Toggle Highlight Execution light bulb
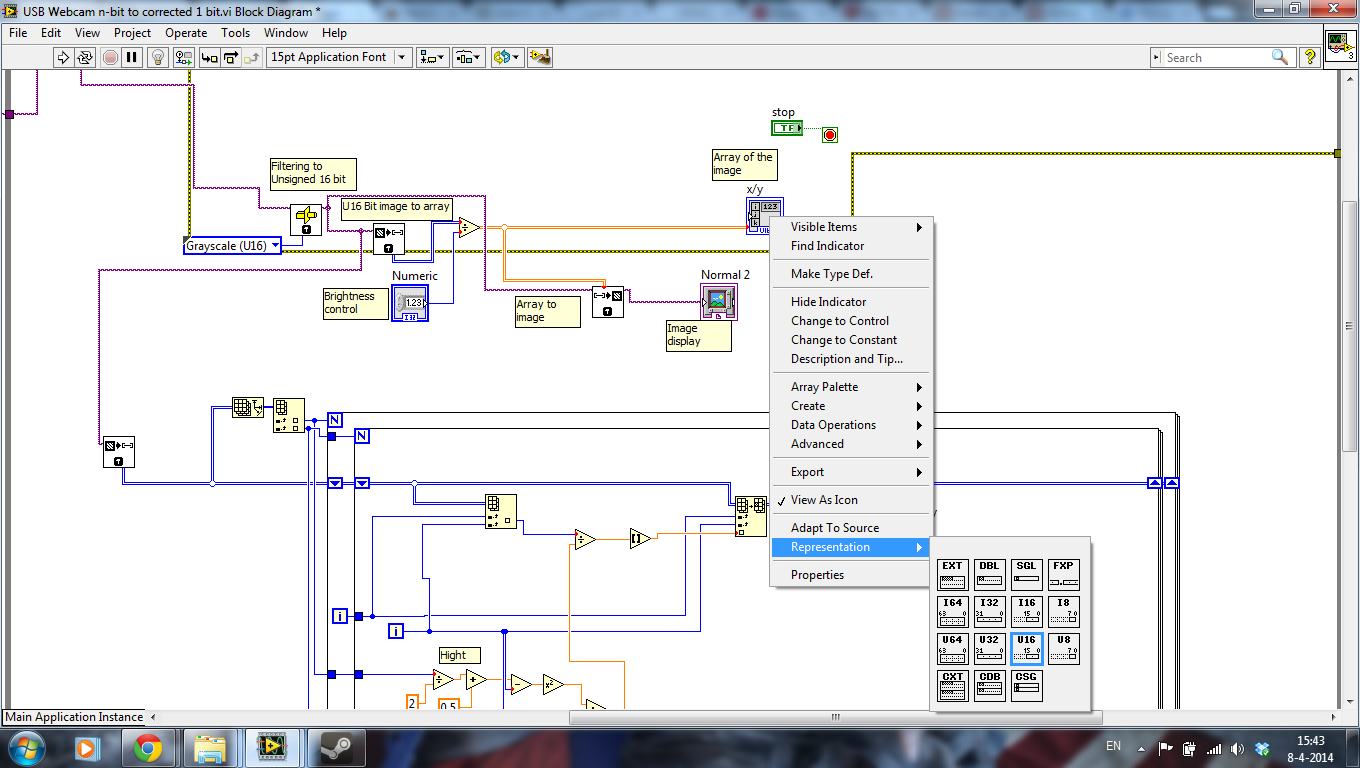Viewport: 1360px width, 768px height. (158, 57)
